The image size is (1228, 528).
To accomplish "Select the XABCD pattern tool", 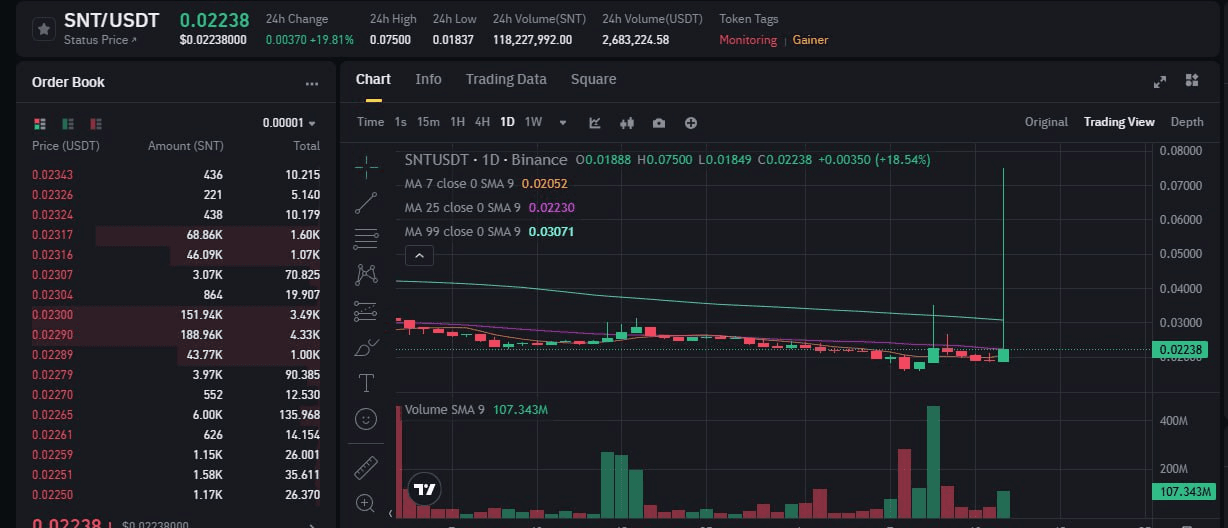I will point(367,274).
